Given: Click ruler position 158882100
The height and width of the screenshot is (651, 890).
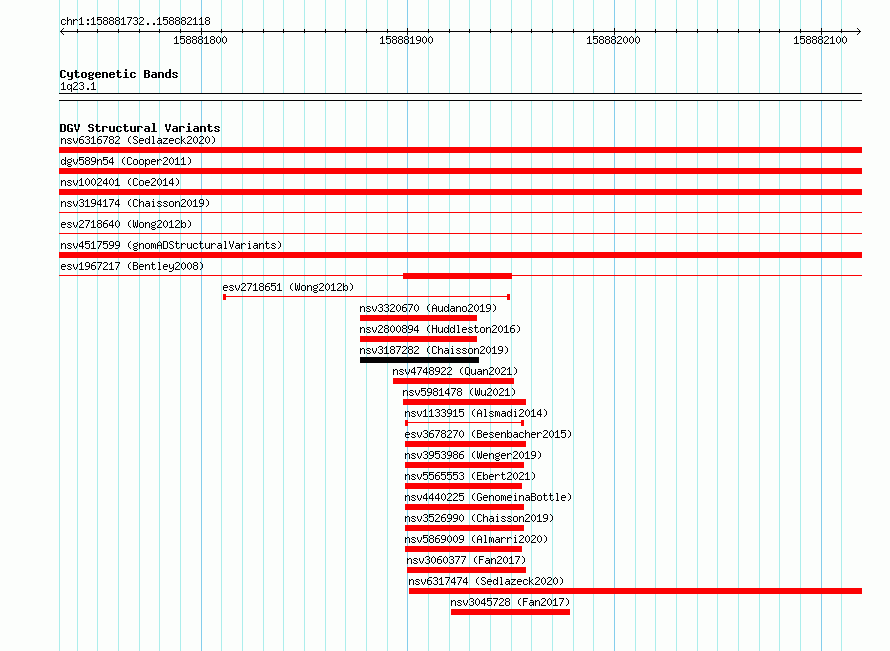Looking at the screenshot, I should point(820,40).
